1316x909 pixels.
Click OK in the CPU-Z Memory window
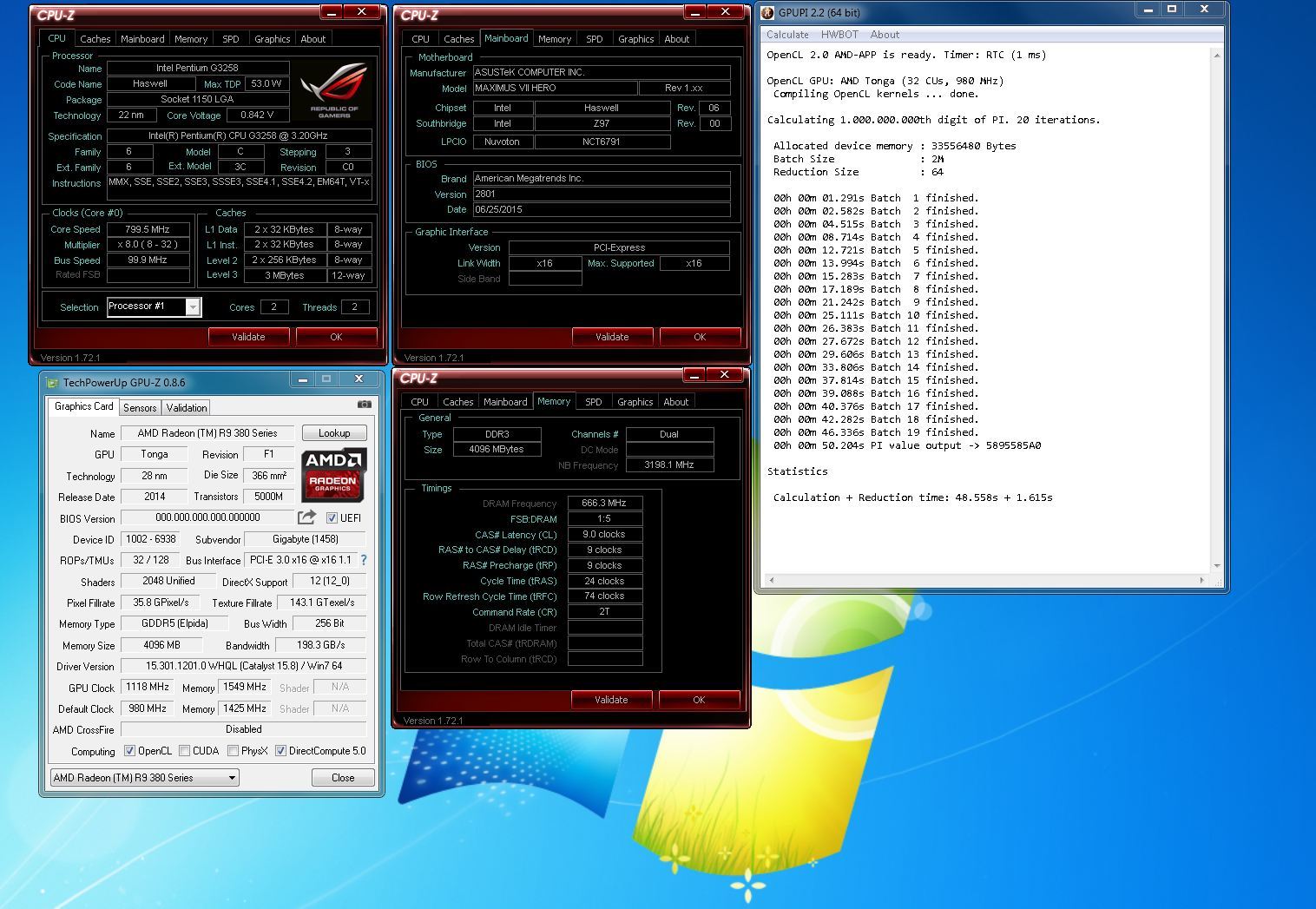click(x=699, y=700)
